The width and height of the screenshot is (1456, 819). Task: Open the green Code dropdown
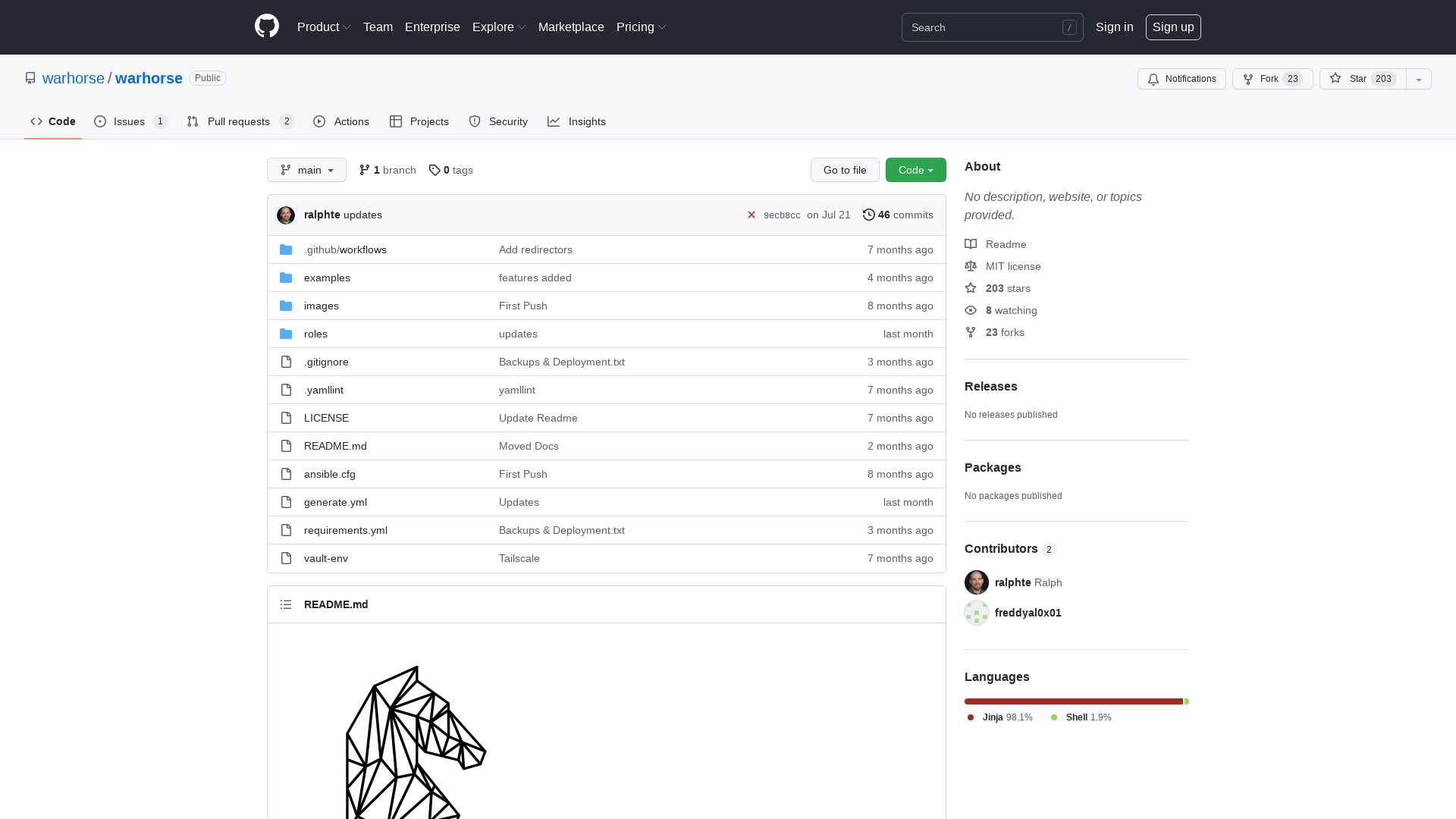pyautogui.click(x=916, y=170)
